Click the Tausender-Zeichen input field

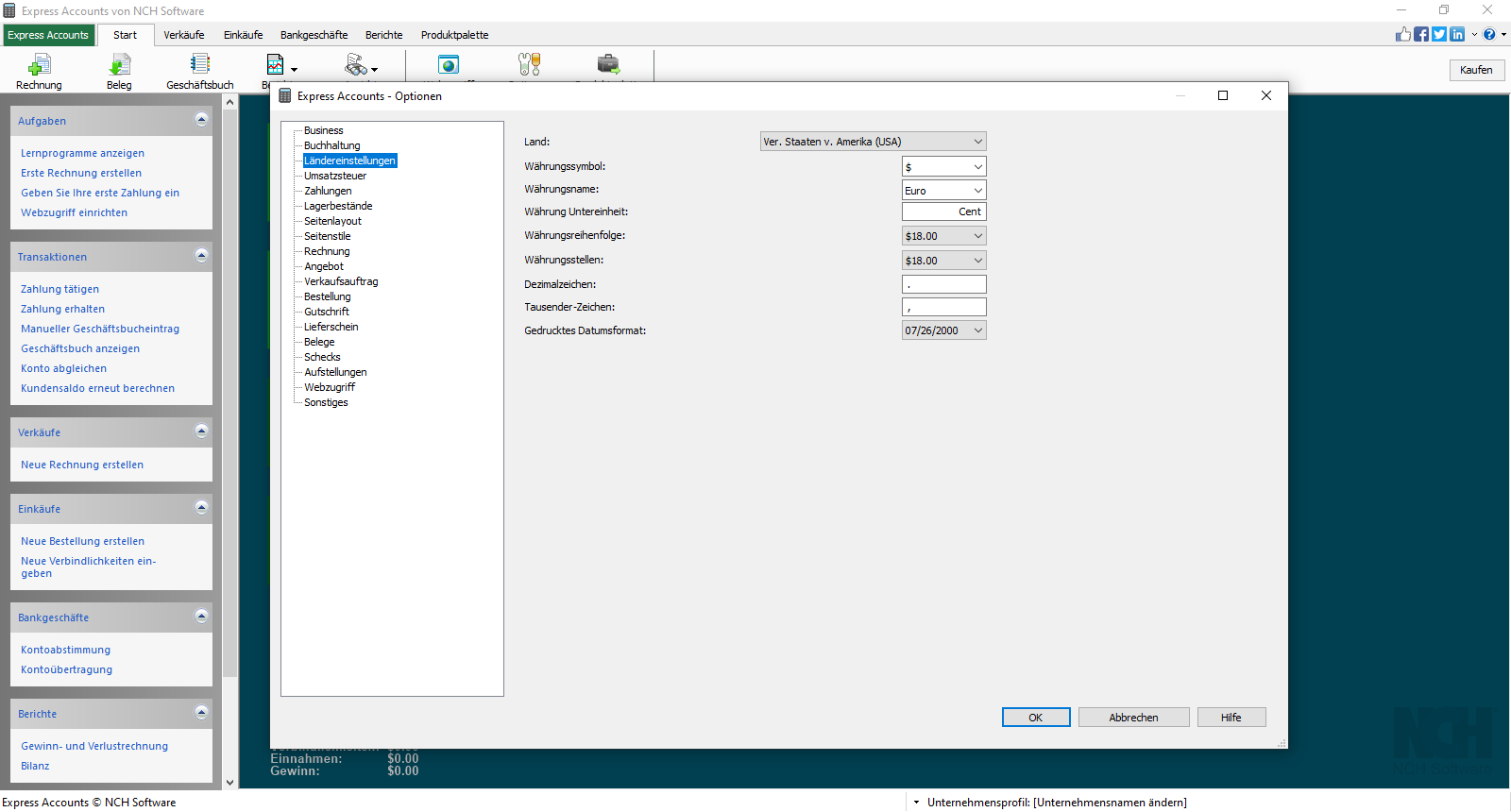[944, 307]
